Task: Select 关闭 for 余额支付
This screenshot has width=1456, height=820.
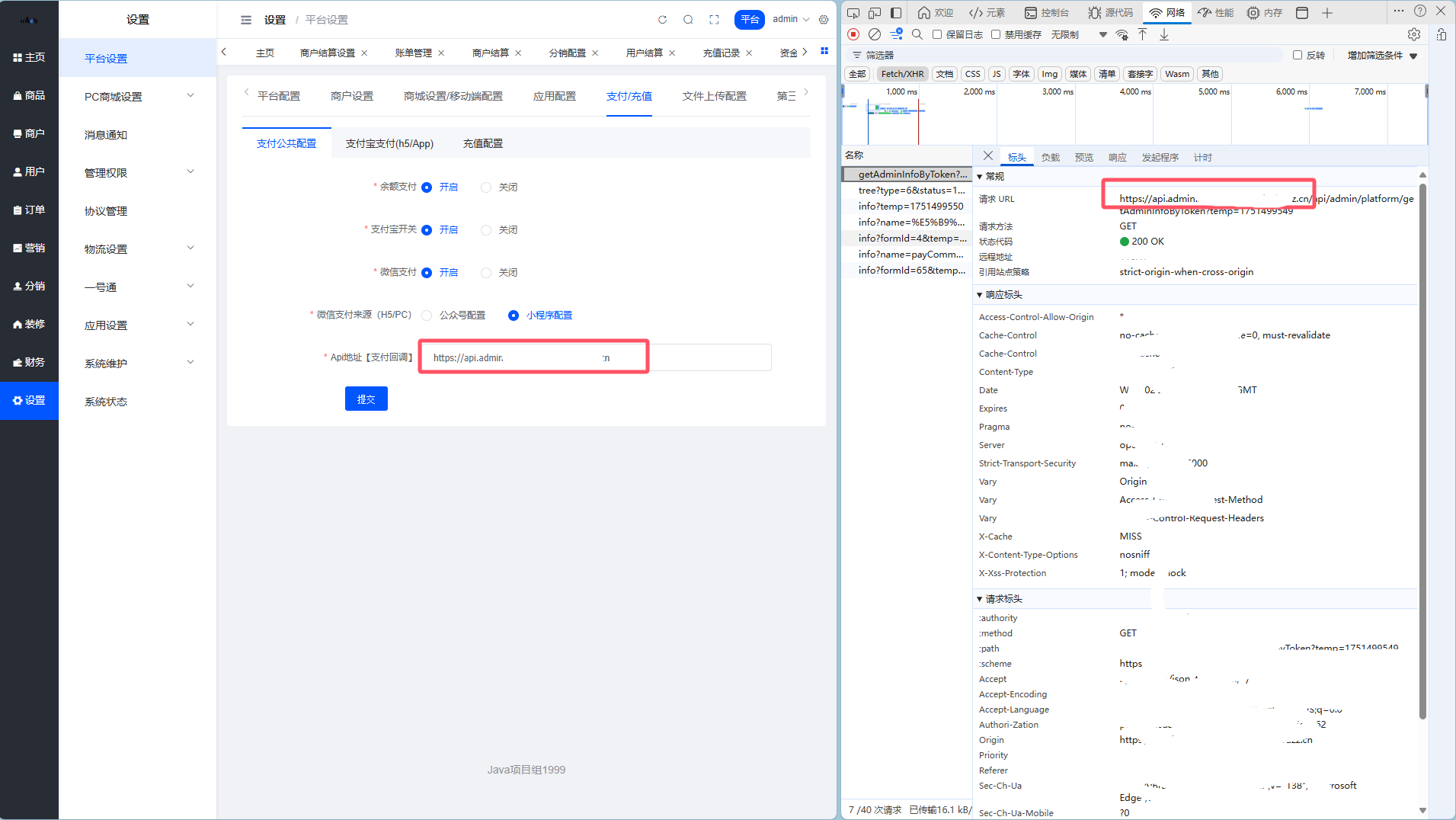Action: (486, 187)
